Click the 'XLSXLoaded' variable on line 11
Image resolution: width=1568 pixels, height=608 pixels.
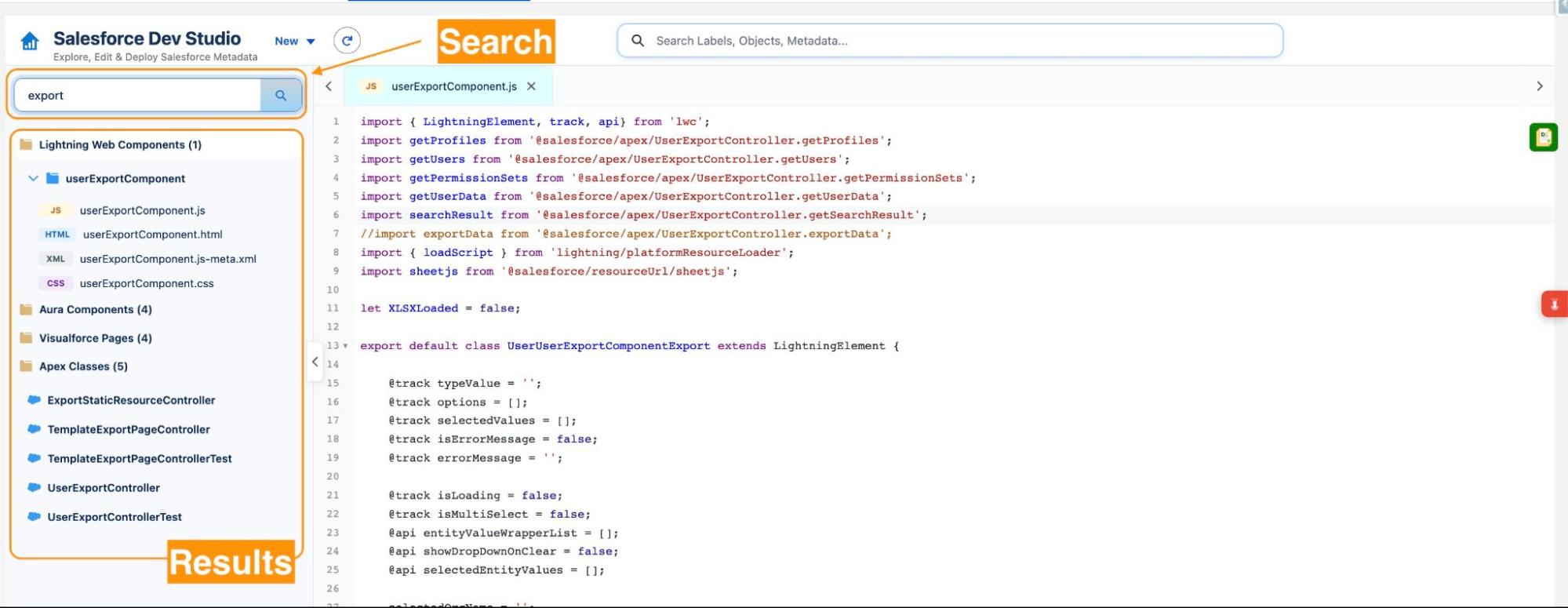pos(423,308)
